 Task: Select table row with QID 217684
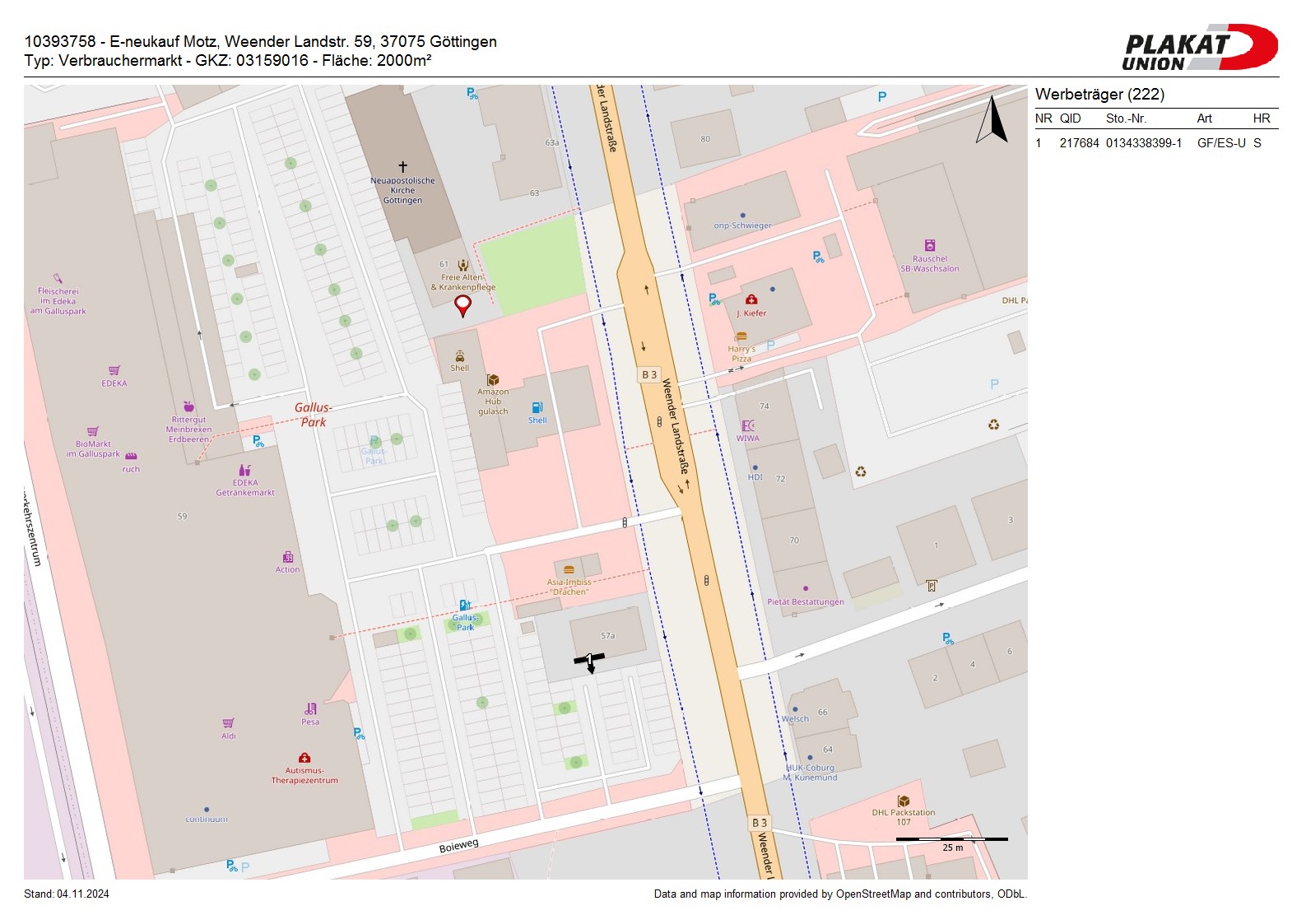click(x=1155, y=143)
